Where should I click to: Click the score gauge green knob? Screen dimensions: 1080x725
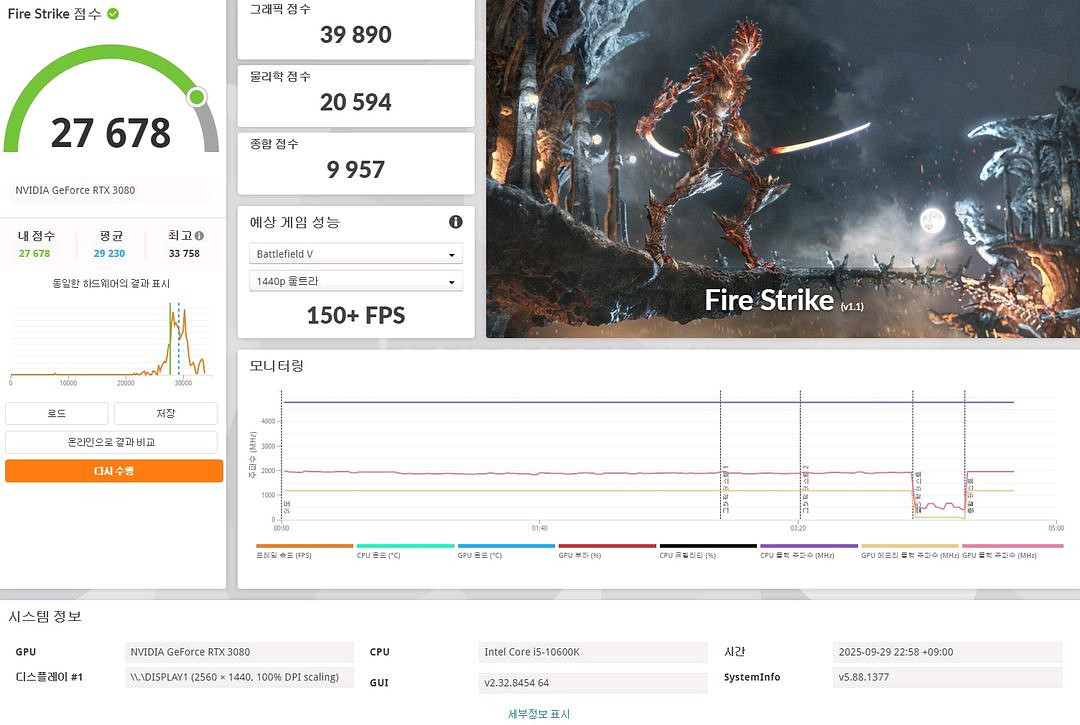point(197,97)
